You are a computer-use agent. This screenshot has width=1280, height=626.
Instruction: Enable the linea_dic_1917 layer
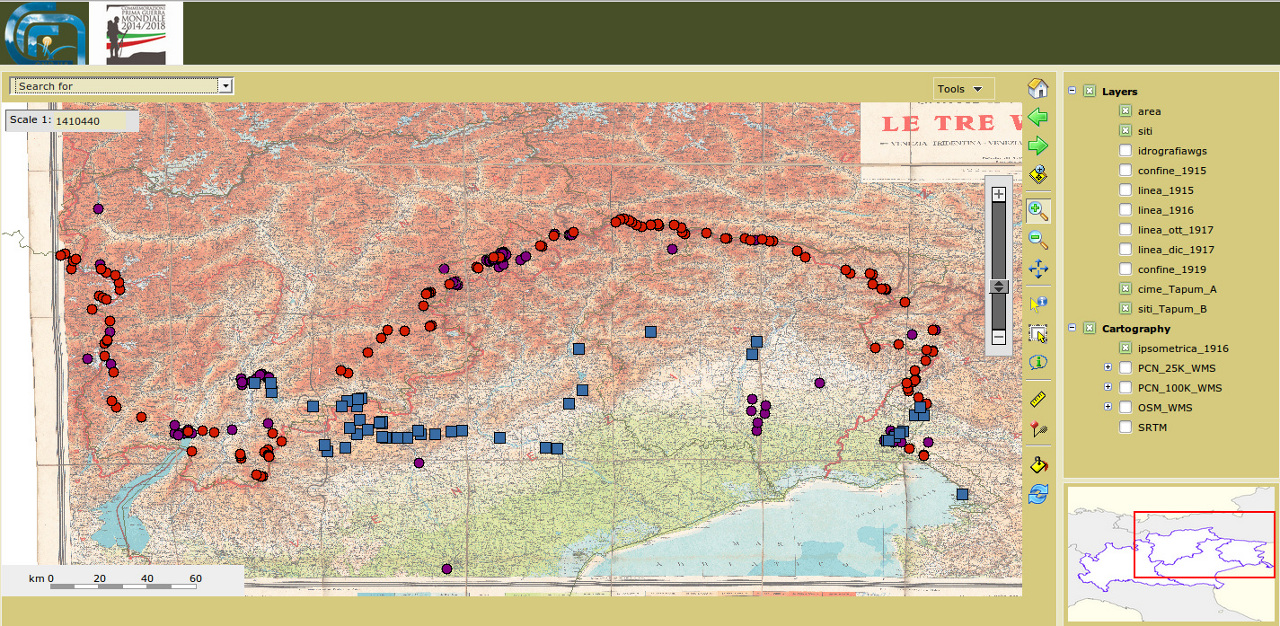point(1125,249)
